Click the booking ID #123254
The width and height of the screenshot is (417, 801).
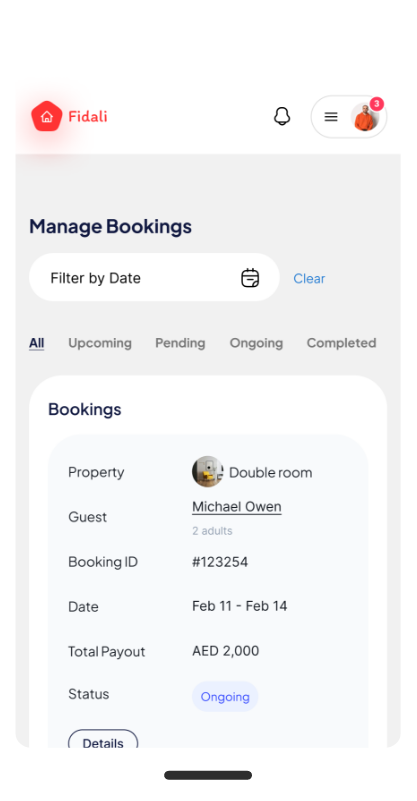tap(220, 562)
